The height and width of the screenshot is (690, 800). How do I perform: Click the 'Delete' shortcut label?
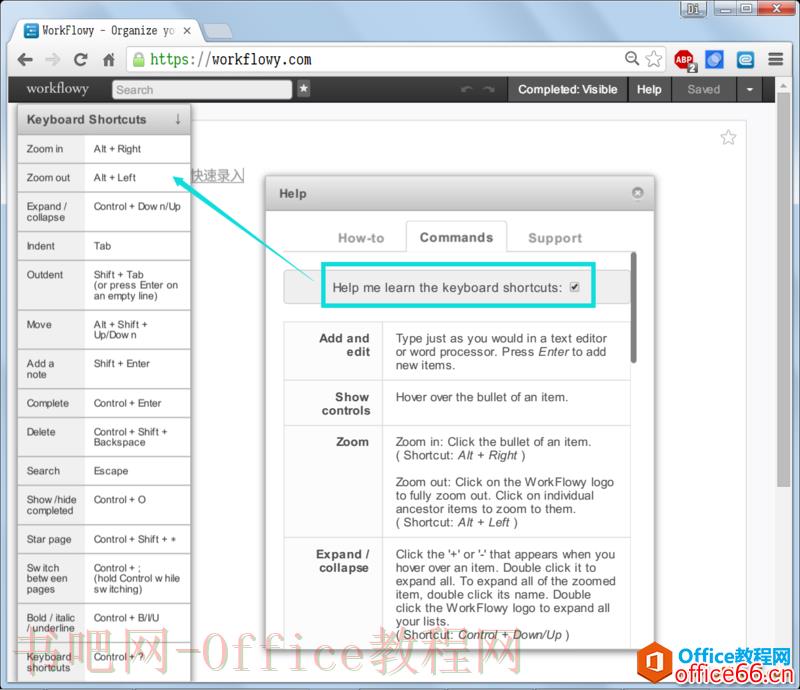41,432
